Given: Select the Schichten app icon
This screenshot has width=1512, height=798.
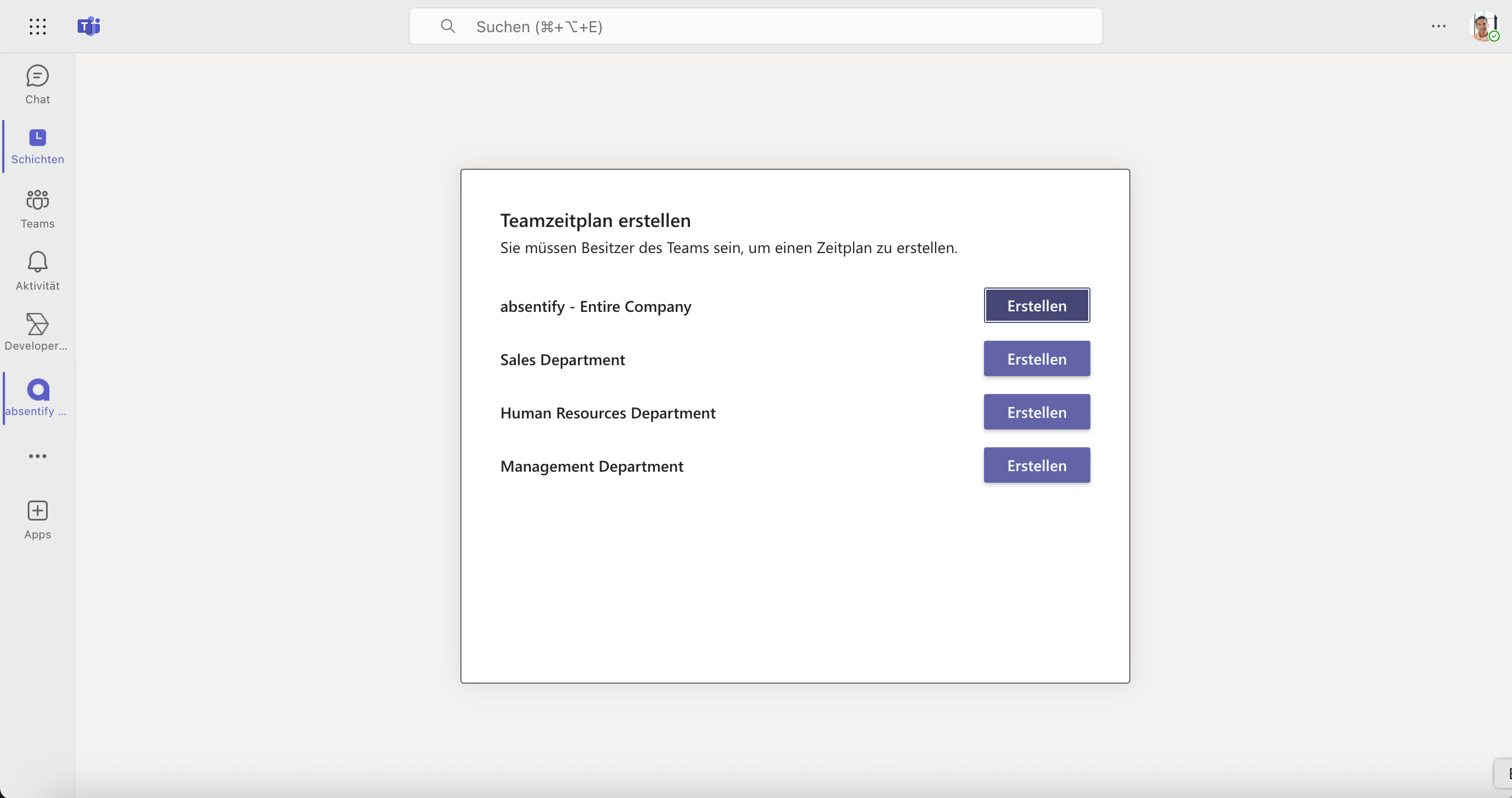Looking at the screenshot, I should [x=38, y=138].
